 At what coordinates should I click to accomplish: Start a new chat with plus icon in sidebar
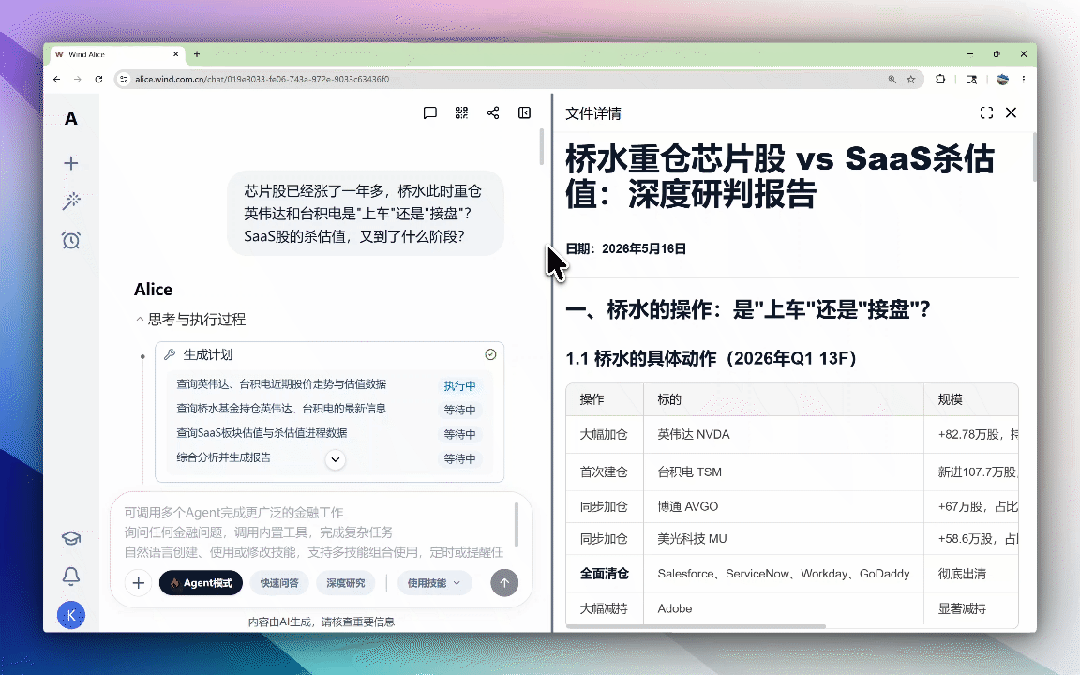point(71,163)
